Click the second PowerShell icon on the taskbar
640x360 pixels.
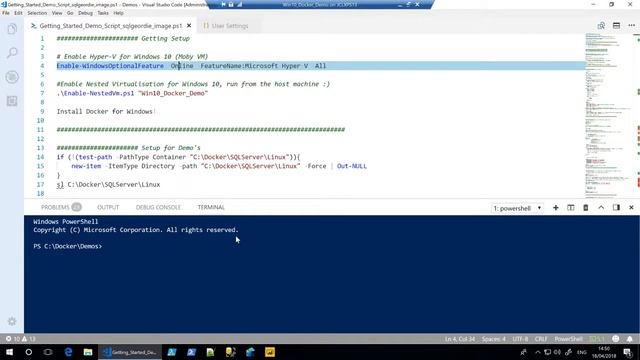(x=191, y=352)
